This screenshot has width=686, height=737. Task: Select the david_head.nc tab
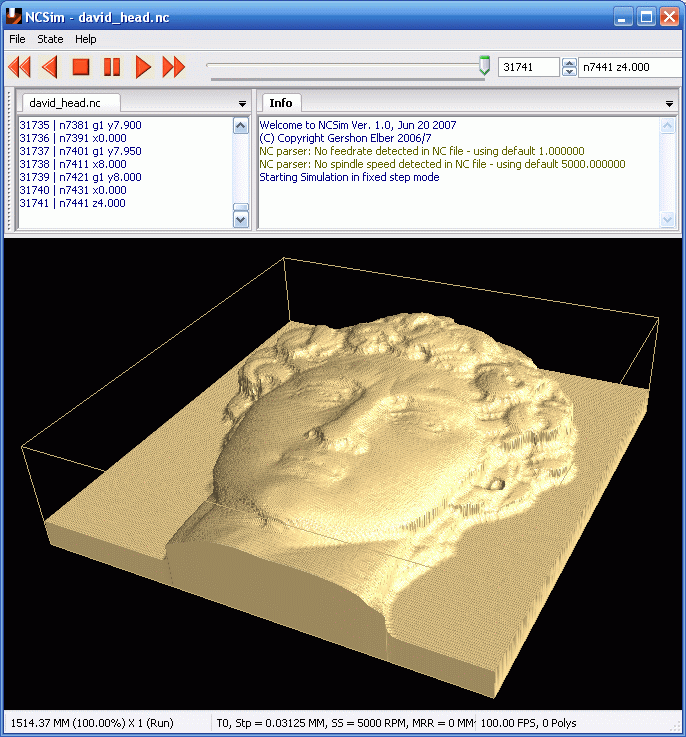(69, 102)
